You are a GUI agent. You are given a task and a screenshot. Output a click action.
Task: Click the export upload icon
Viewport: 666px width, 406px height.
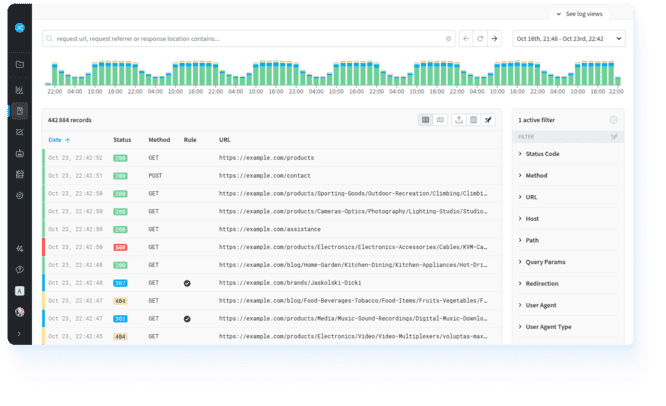459,120
